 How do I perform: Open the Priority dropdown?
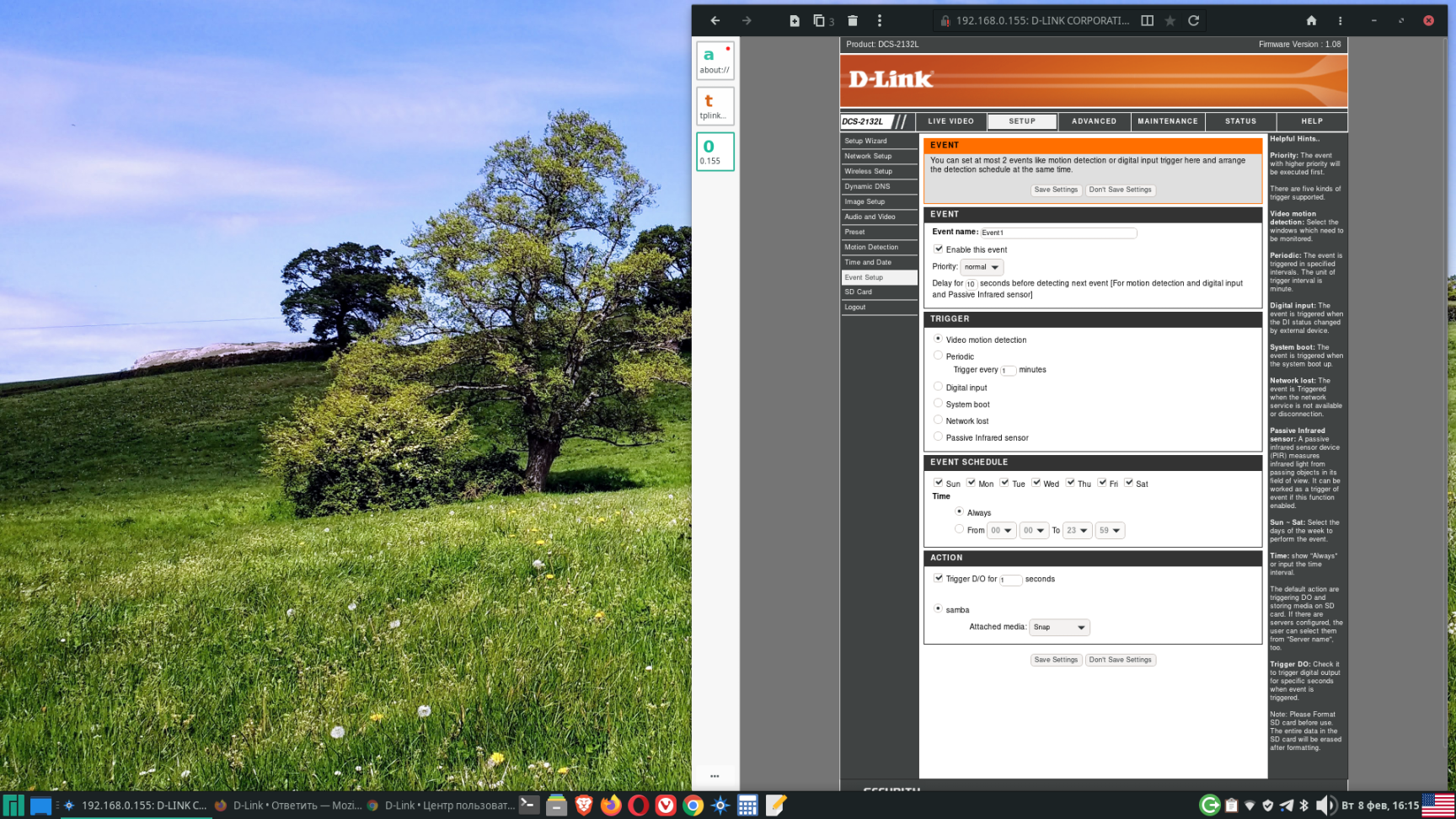click(982, 267)
